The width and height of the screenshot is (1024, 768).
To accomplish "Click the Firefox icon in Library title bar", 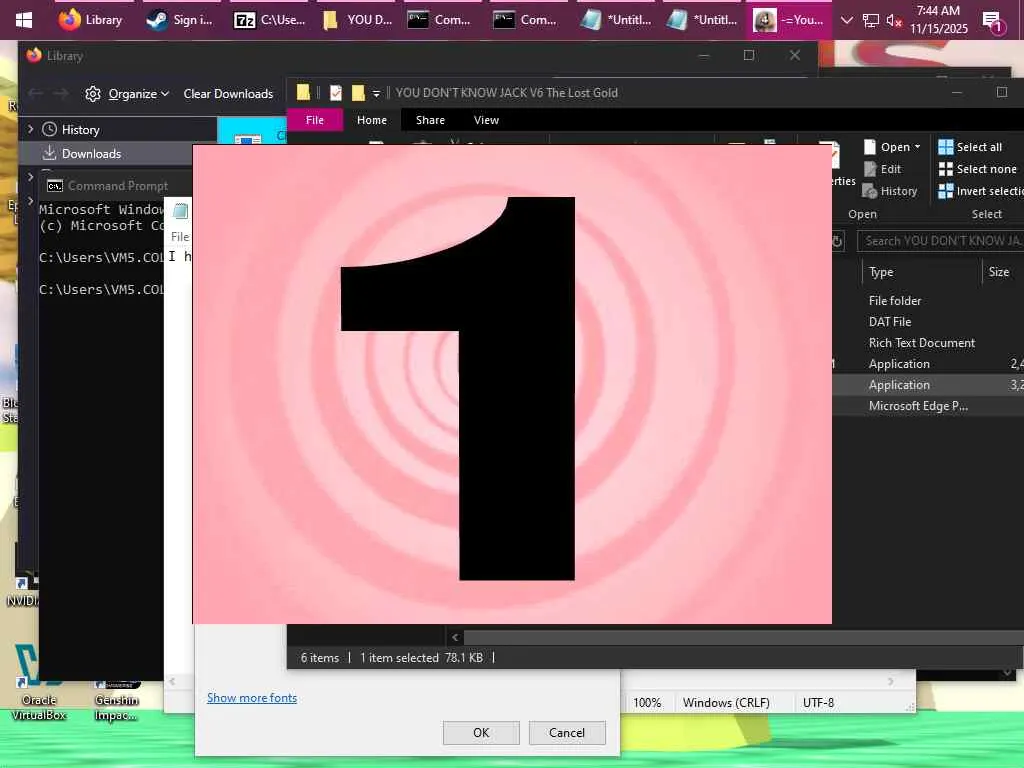I will [x=34, y=56].
